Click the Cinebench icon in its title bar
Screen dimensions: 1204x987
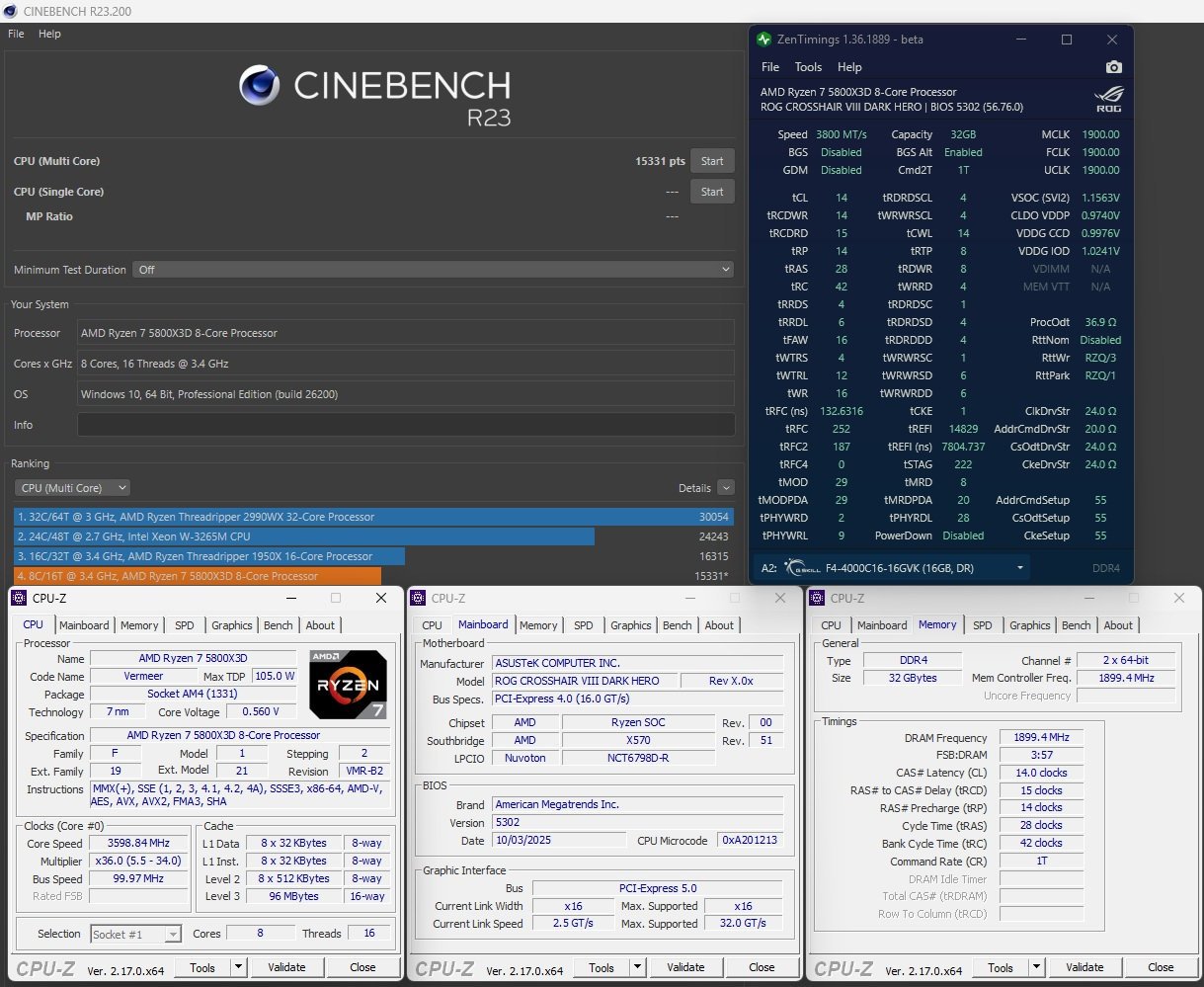(11, 11)
